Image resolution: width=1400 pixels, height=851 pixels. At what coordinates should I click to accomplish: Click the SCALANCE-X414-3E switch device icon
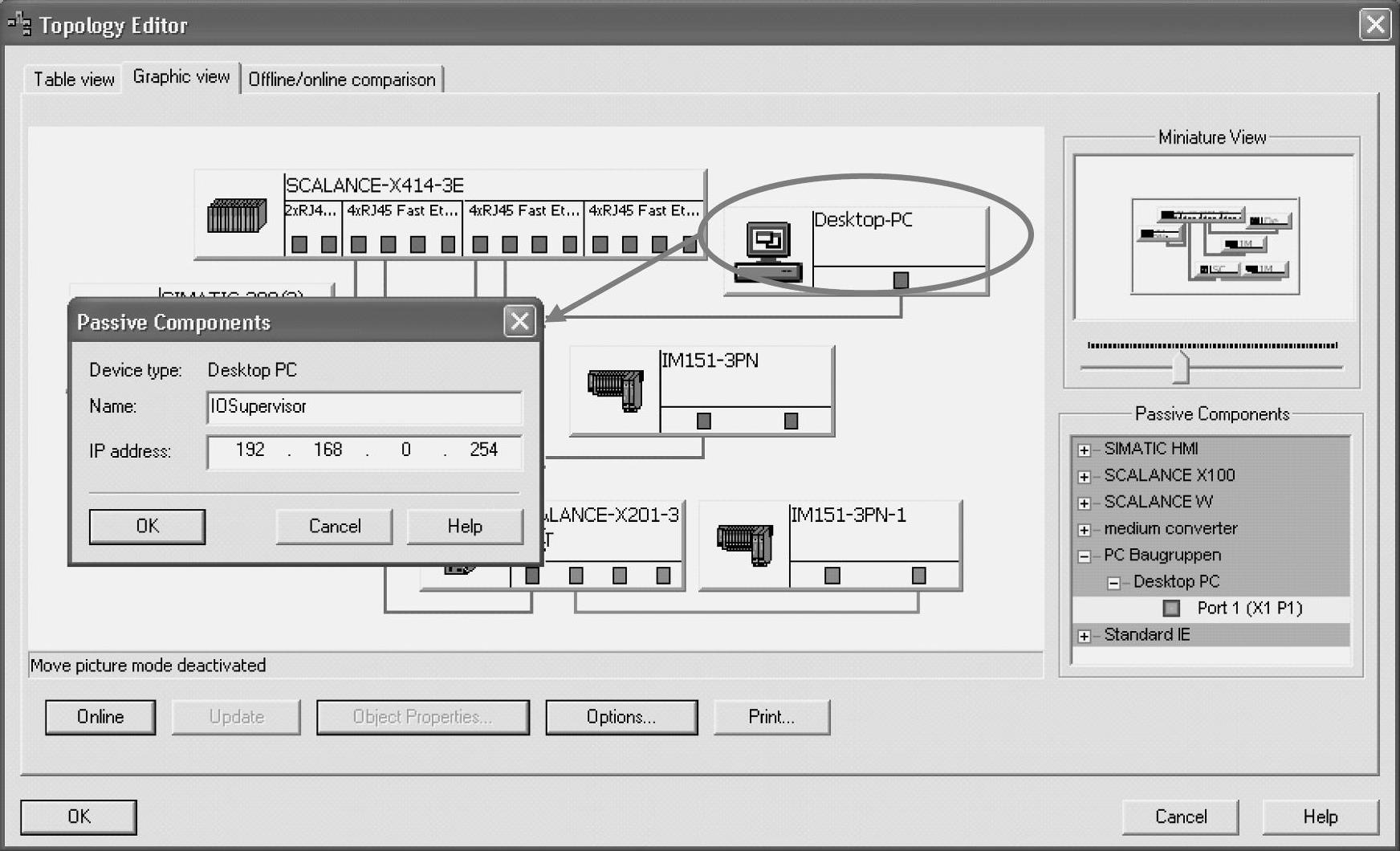point(237,216)
